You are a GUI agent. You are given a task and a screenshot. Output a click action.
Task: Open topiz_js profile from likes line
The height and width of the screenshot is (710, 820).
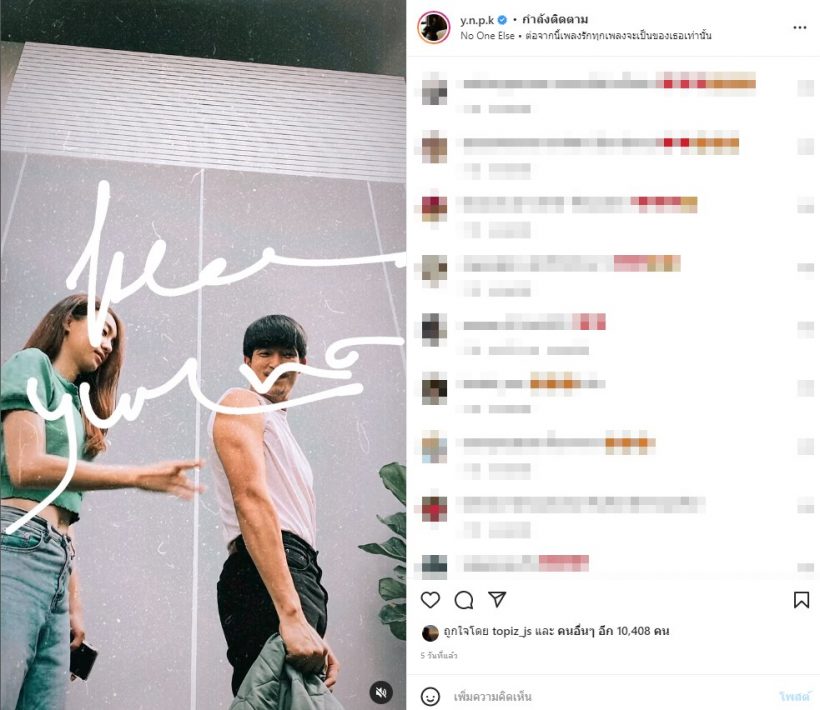[511, 631]
